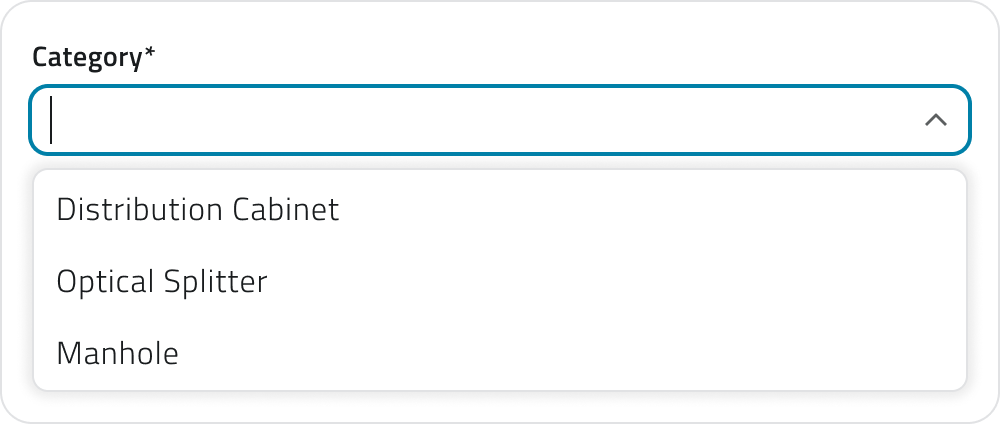The height and width of the screenshot is (424, 1000).
Task: Hide the category options via chevron
Action: pyautogui.click(x=935, y=121)
